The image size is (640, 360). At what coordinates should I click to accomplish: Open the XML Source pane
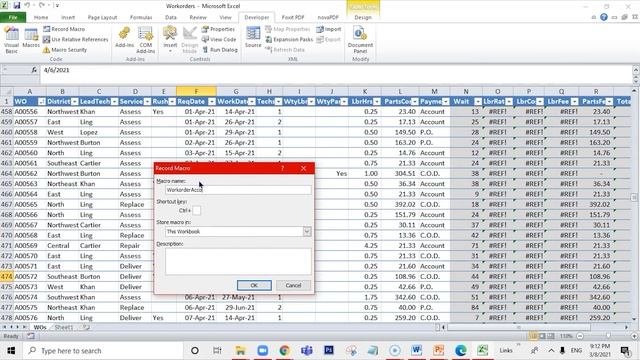253,37
